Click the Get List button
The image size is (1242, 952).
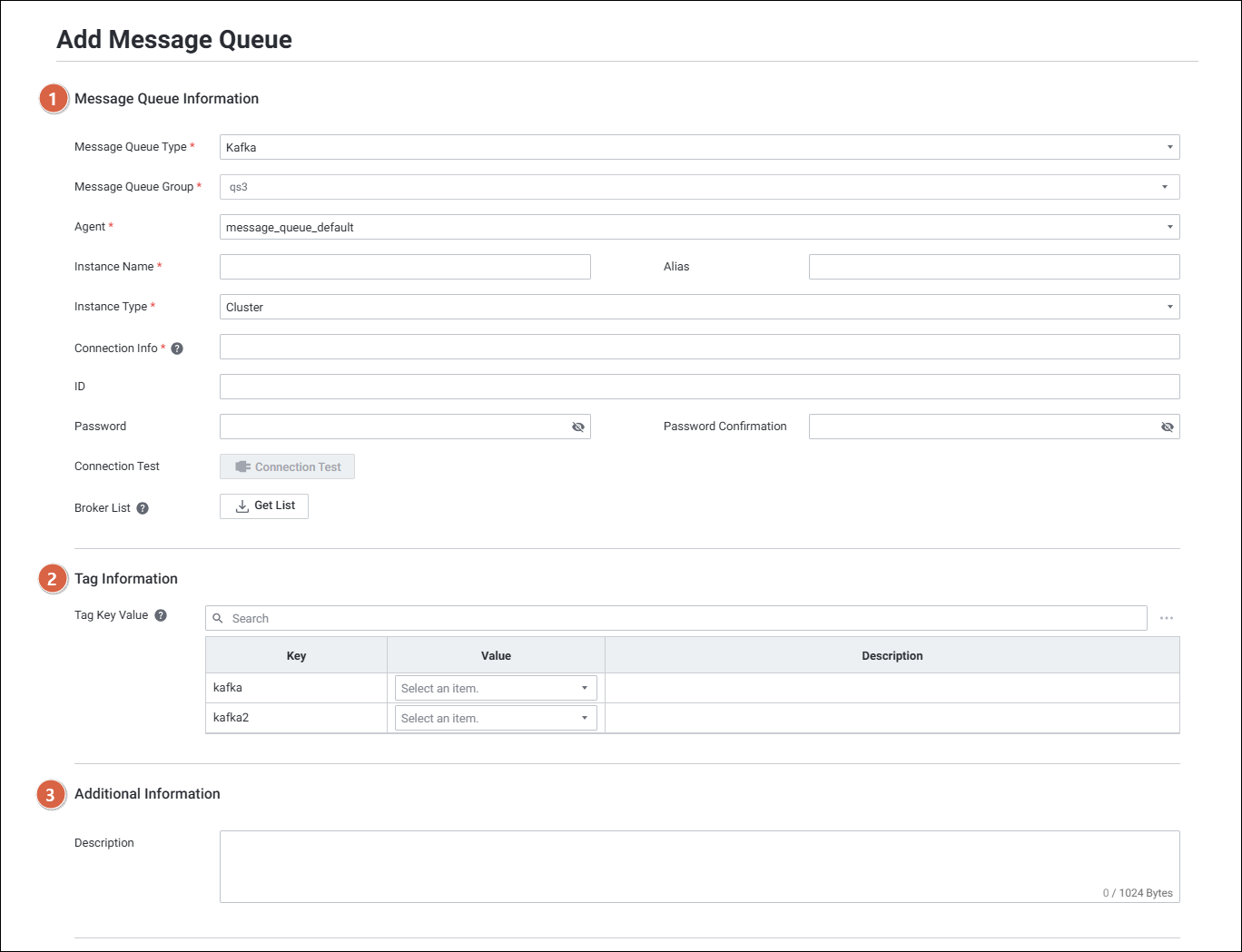[x=264, y=506]
